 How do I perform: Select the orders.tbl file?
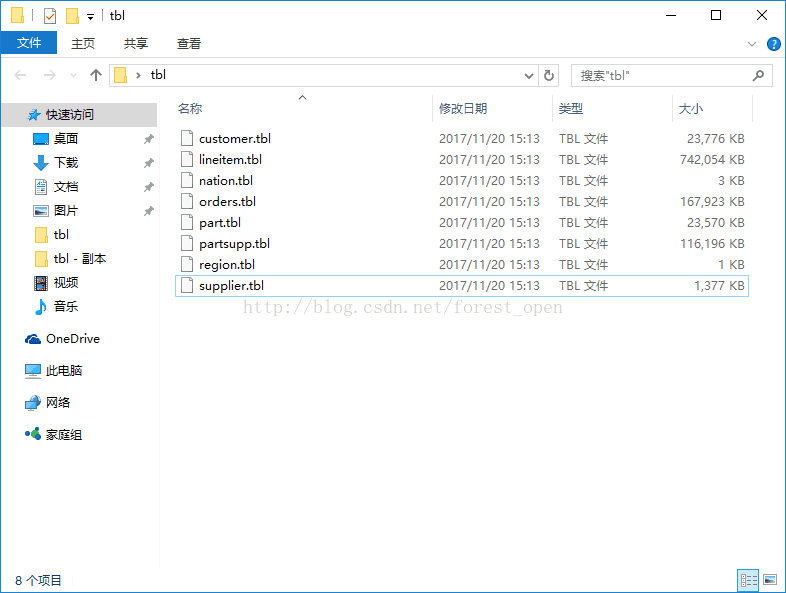tap(462, 202)
